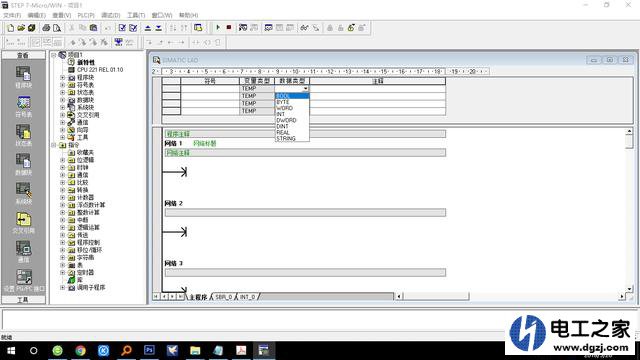This screenshot has width=640, height=360.
Task: Open 设置 PG/PC 接口 in navigation bar
Action: click(24, 281)
